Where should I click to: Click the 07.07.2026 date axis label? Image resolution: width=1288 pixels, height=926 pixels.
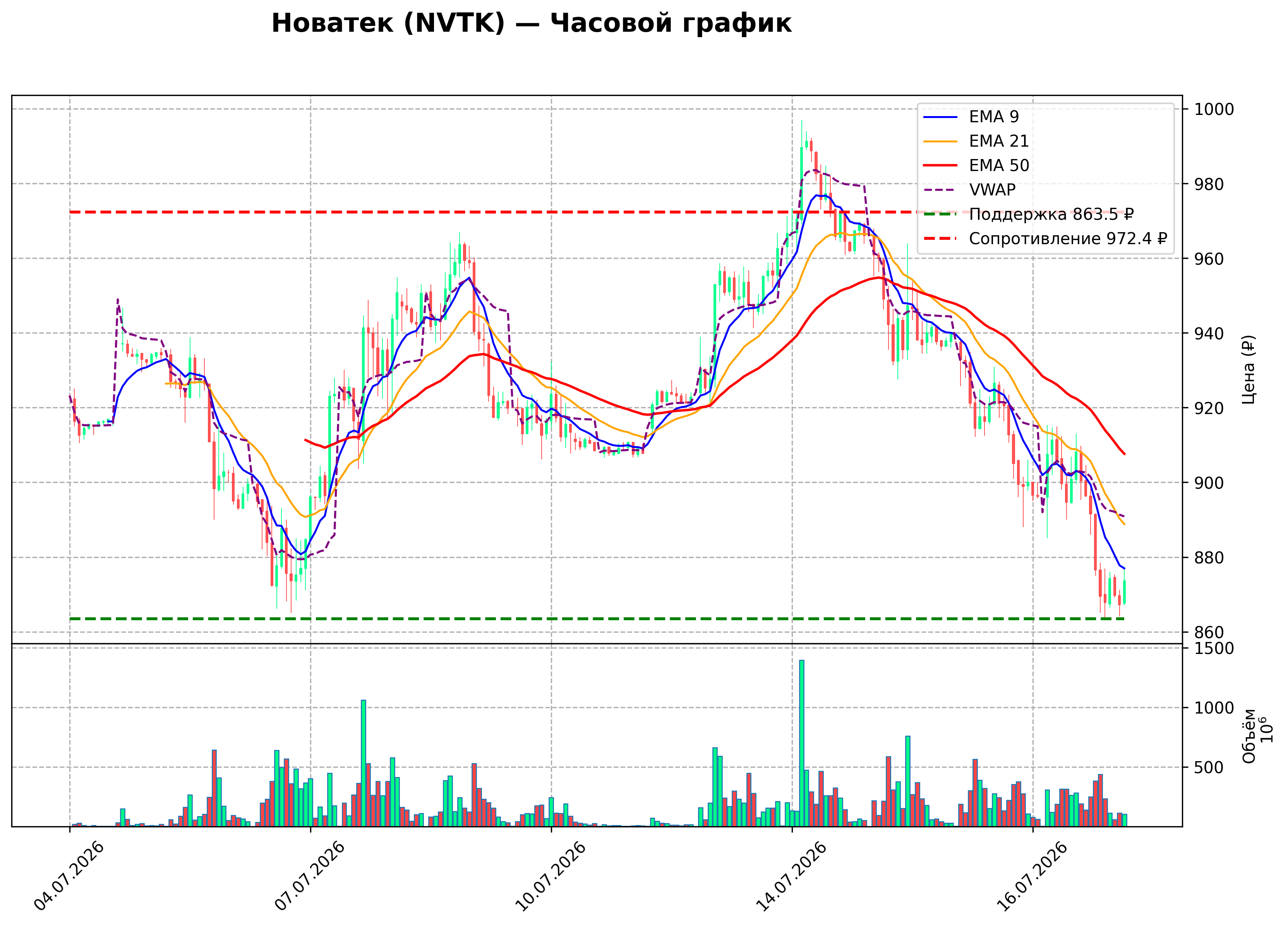pos(310,876)
